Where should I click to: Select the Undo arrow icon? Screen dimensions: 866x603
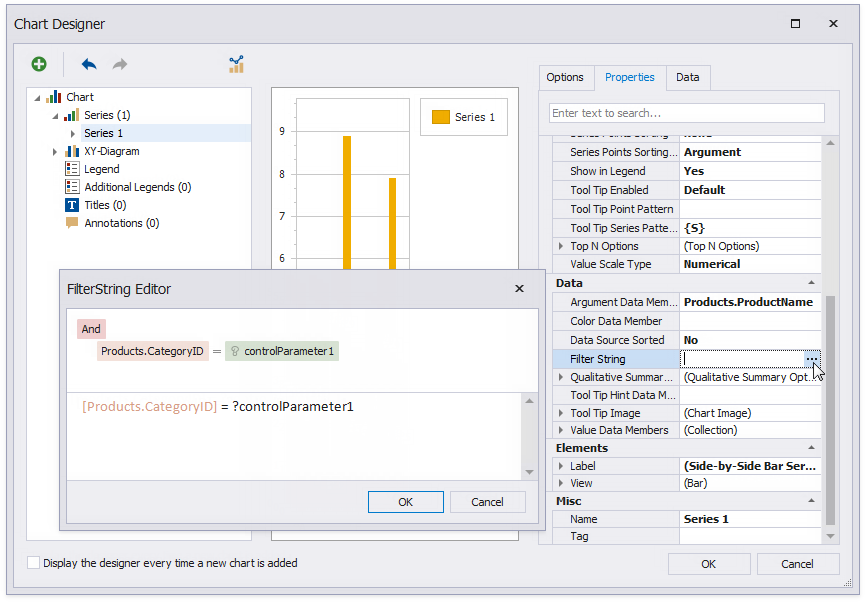88,64
